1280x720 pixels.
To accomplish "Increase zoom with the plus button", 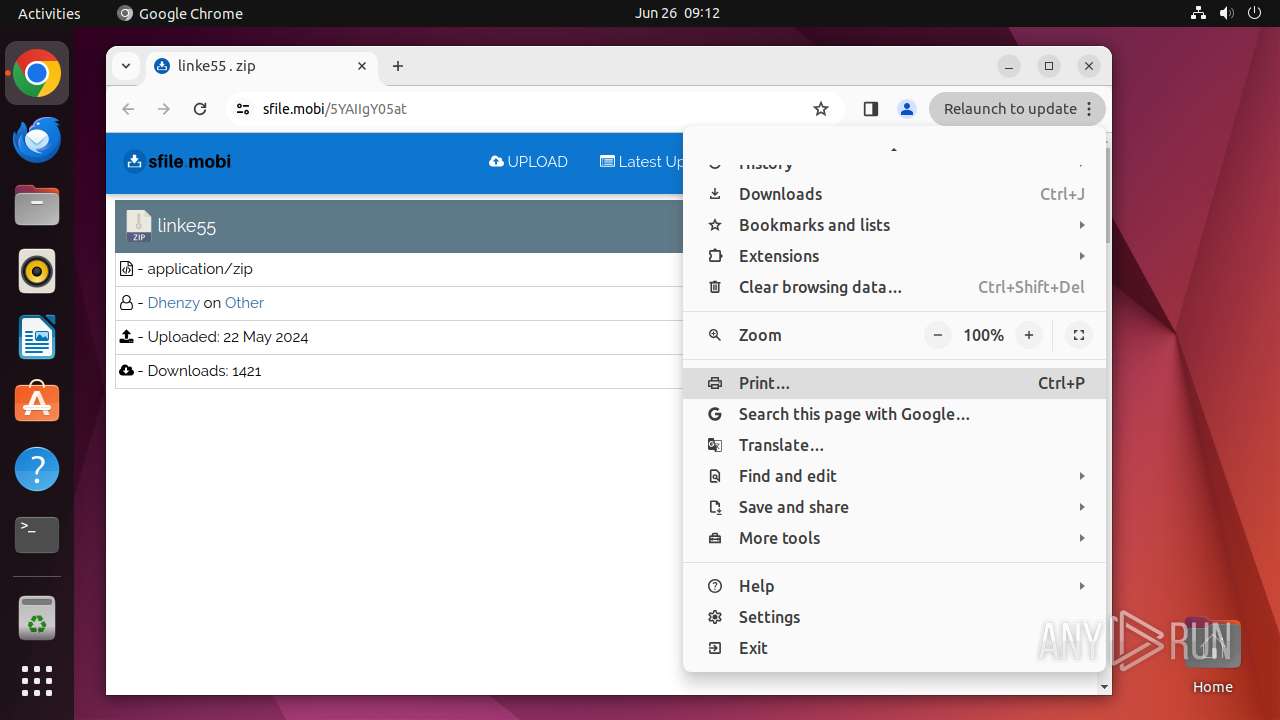I will (1029, 335).
